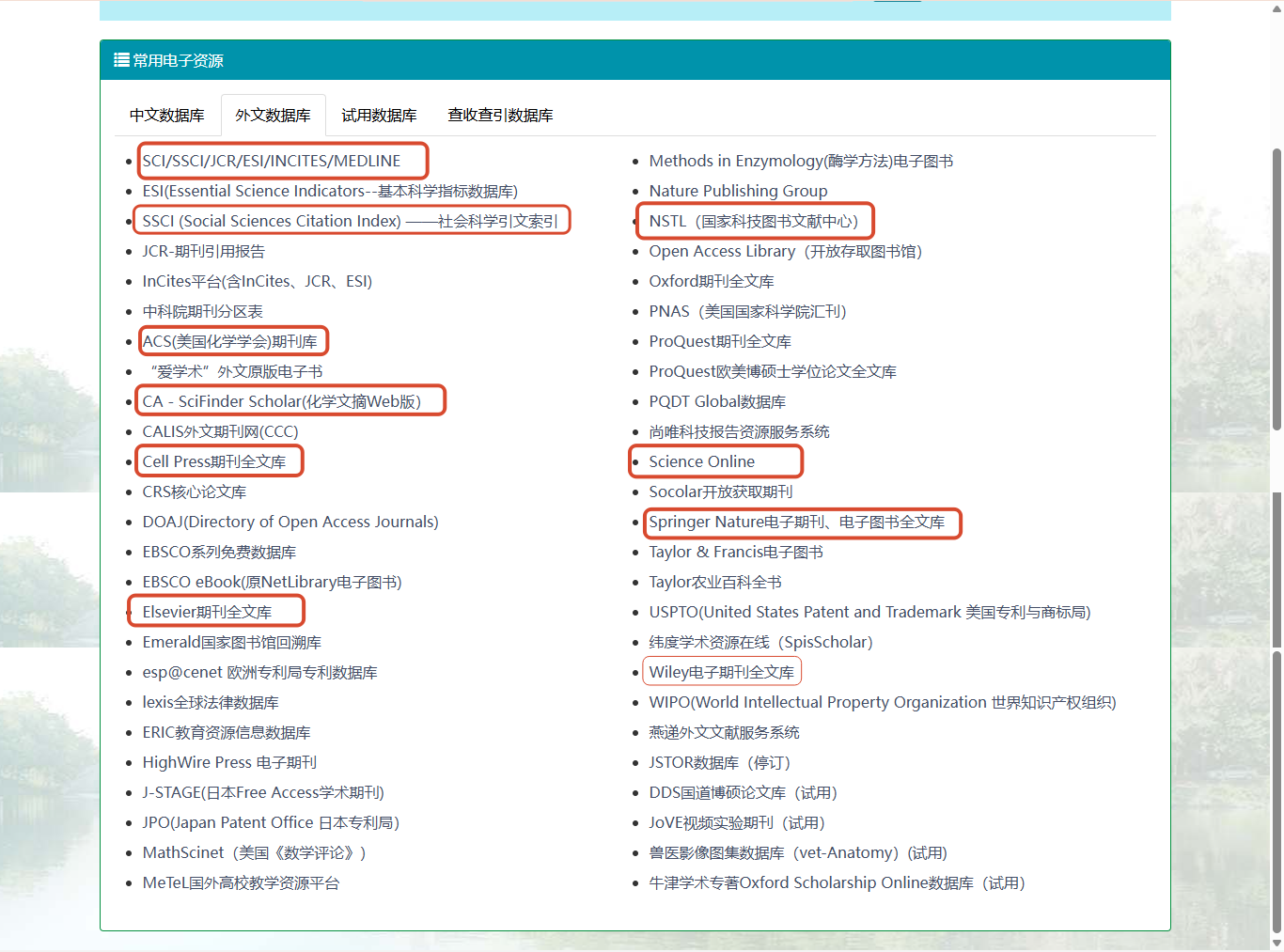Open DOAJ Directory of Open Access Journals

point(290,522)
